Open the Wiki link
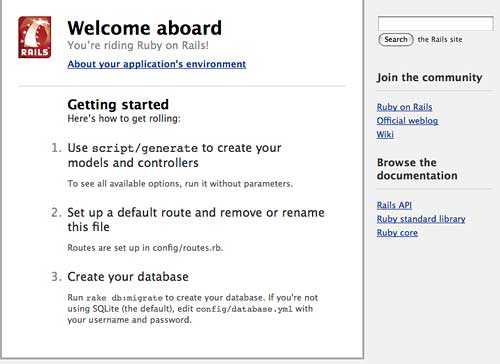This screenshot has height=364, width=500. [385, 134]
